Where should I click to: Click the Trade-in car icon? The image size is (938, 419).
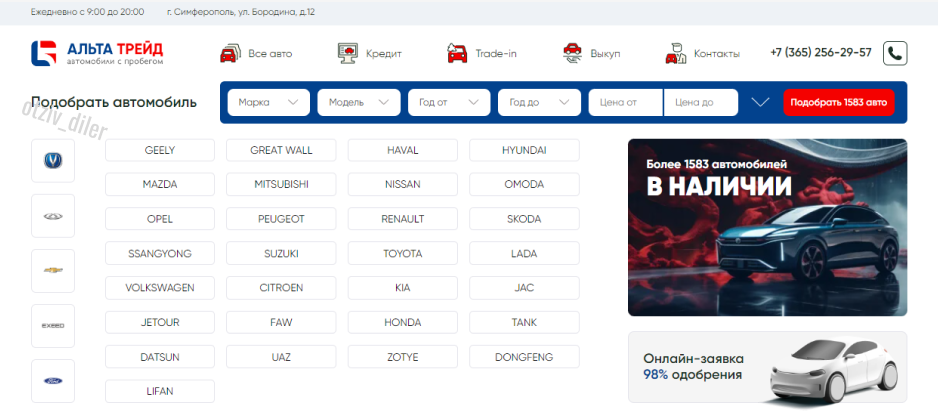point(457,53)
